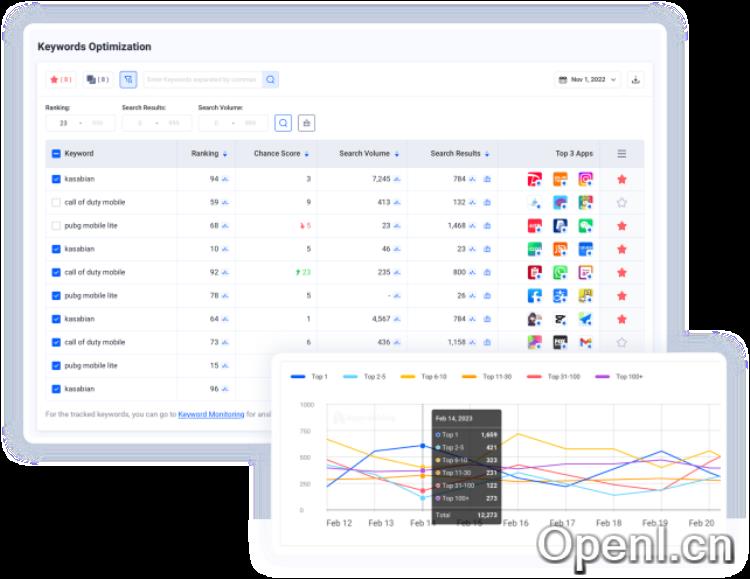Sort by the Search Volume column arrow

coord(397,154)
